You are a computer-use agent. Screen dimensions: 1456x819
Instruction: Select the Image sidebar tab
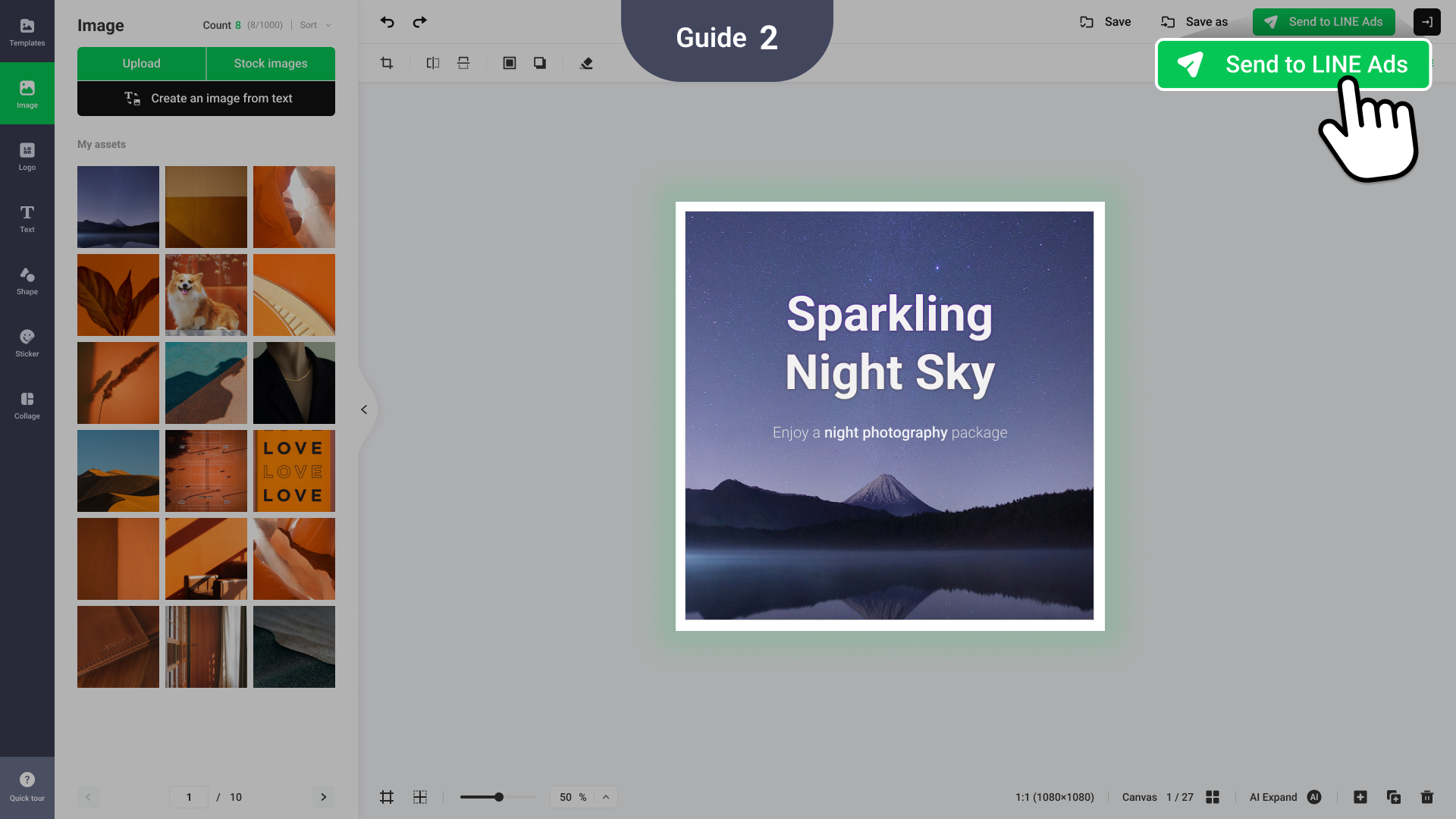(x=27, y=93)
